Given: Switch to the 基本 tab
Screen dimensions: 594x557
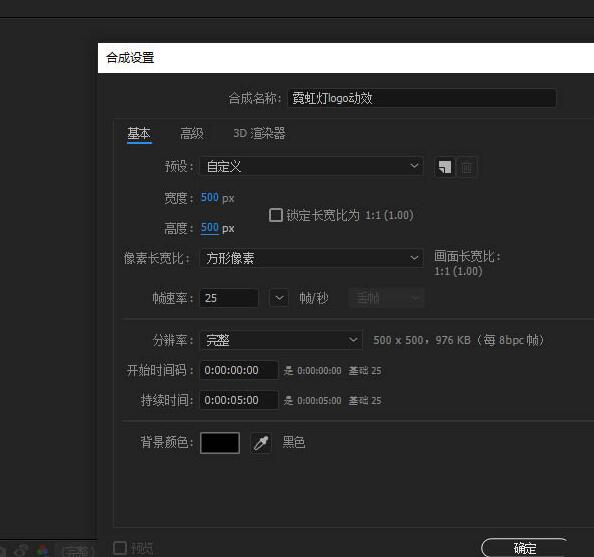Looking at the screenshot, I should click(139, 134).
